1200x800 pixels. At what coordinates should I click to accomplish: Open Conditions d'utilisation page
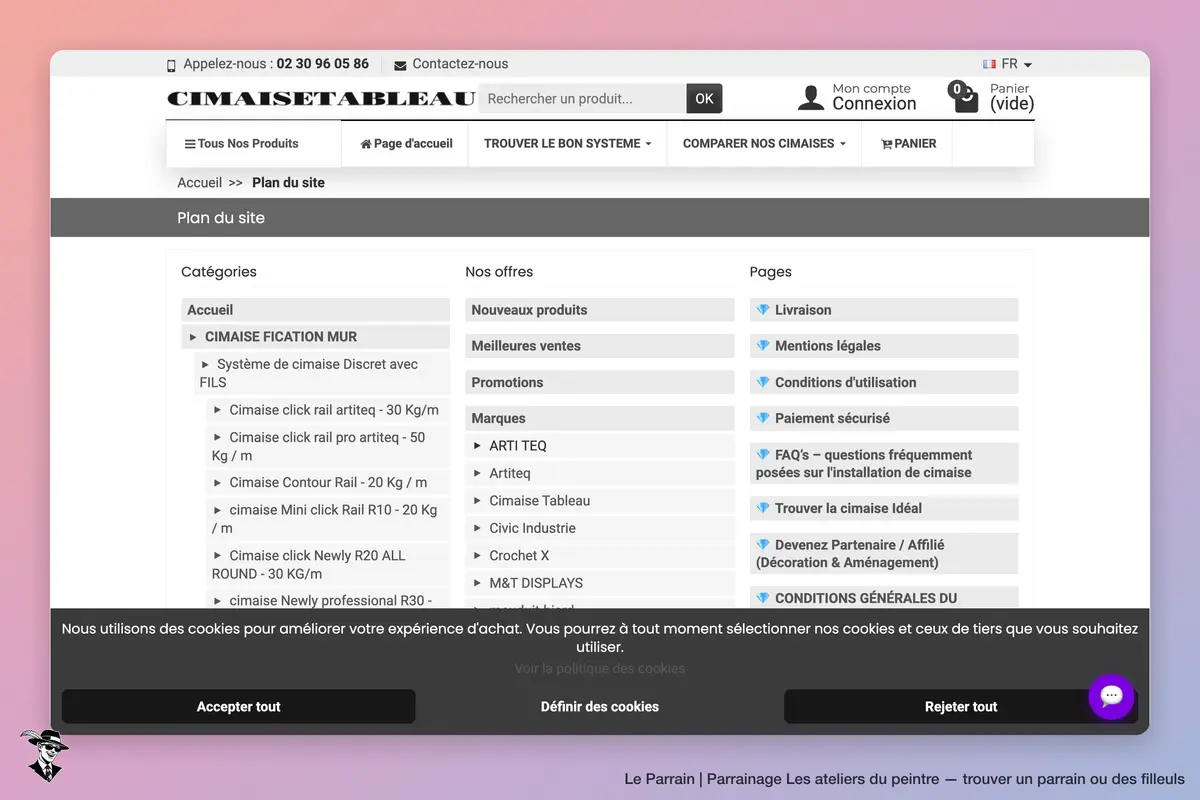(884, 382)
